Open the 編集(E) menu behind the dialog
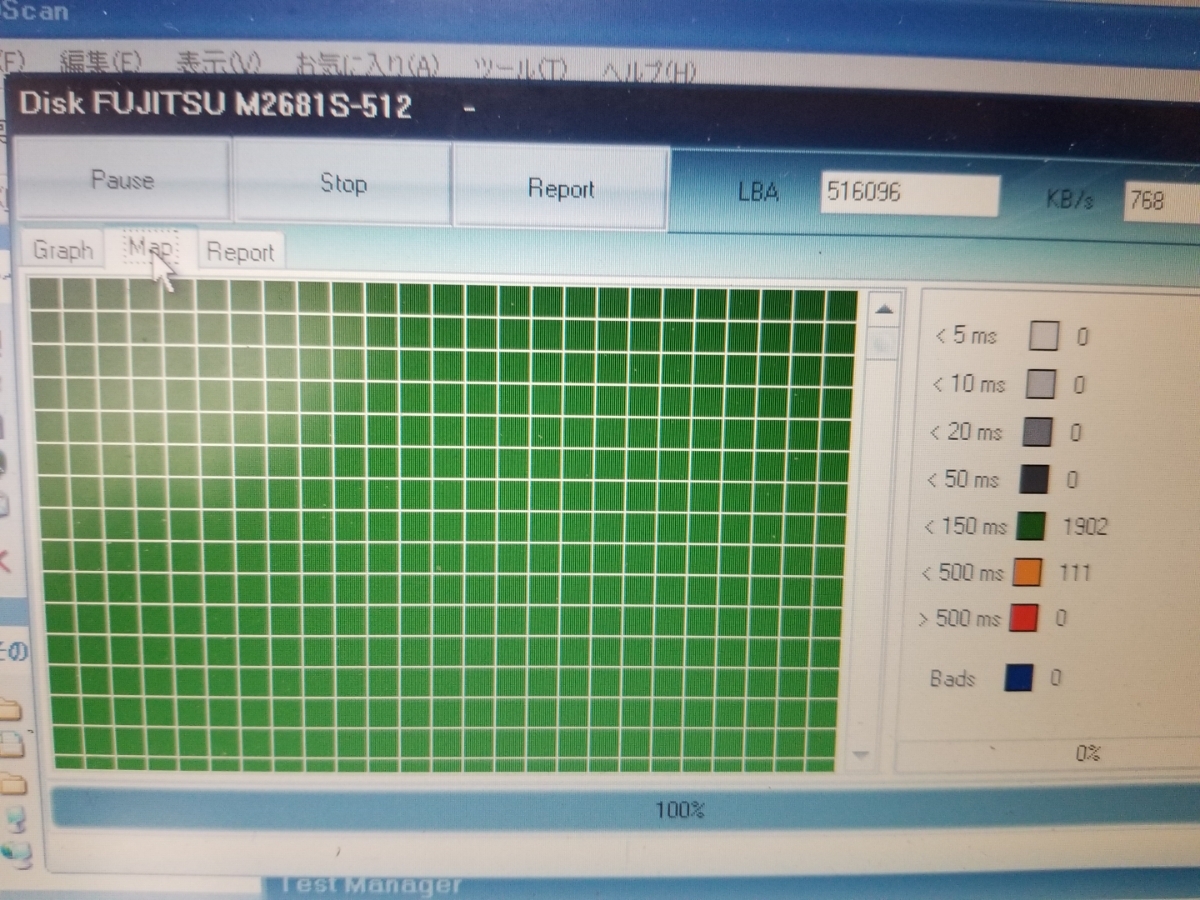This screenshot has width=1200, height=900. click(x=100, y=63)
